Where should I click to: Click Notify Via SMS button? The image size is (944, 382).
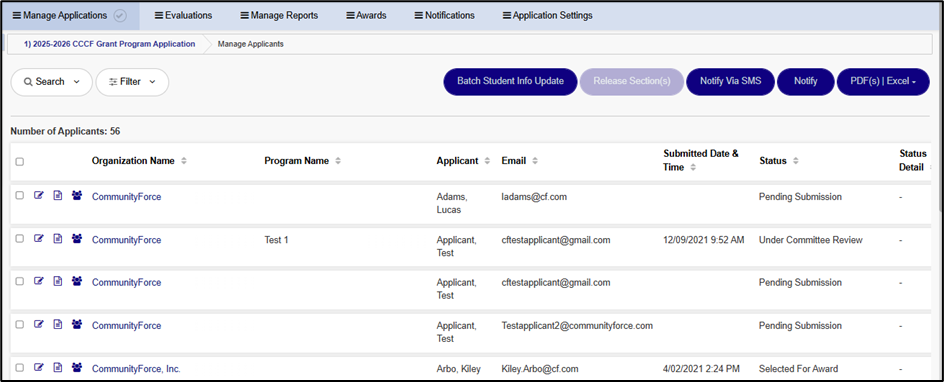731,81
